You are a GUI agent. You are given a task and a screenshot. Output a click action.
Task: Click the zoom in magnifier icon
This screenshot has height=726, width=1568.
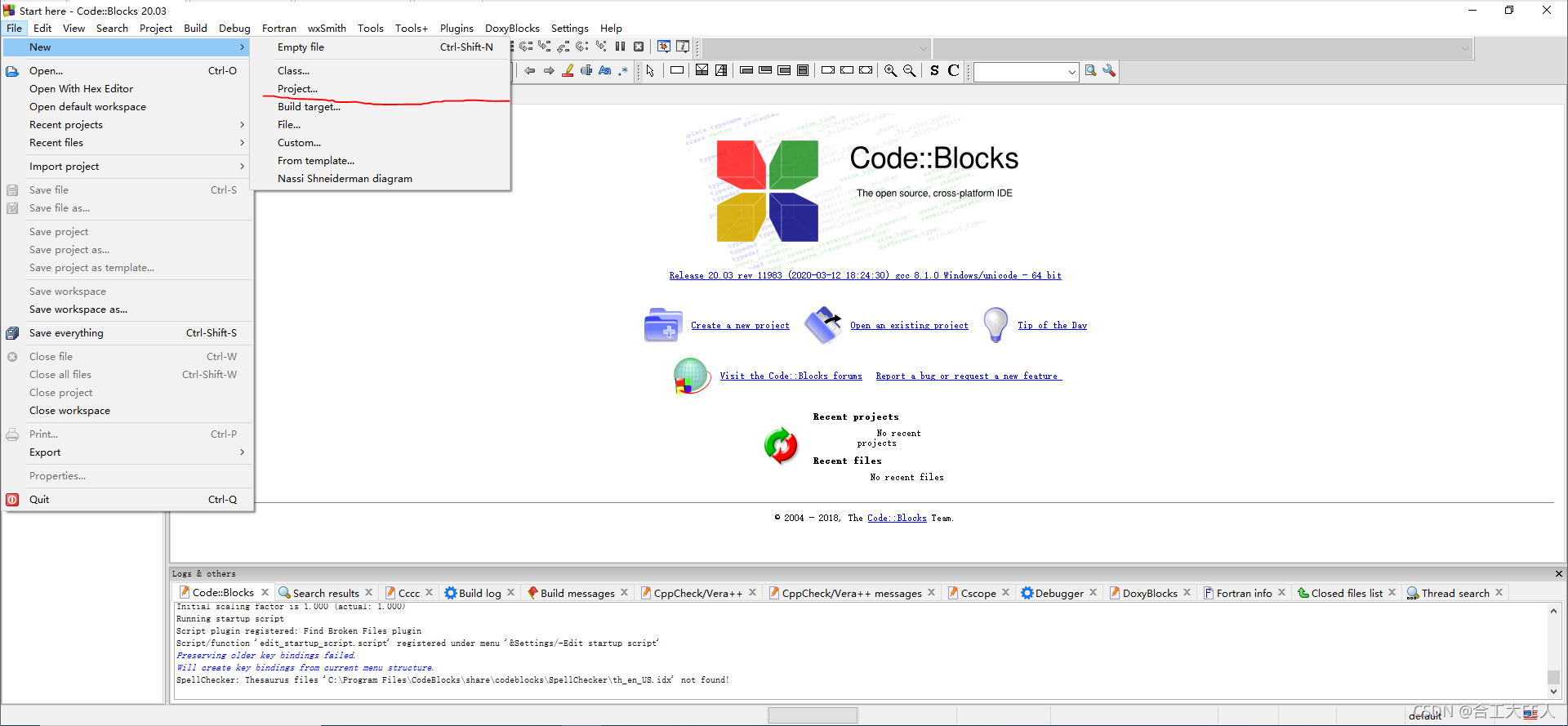pos(890,71)
